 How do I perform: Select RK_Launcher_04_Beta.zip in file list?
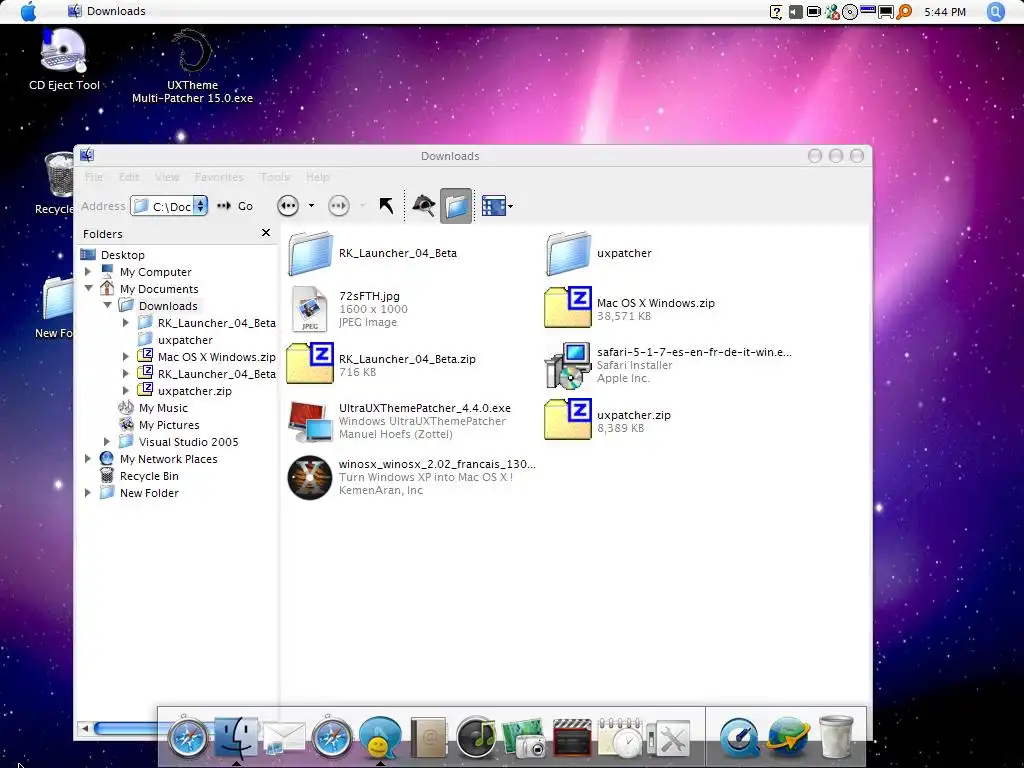click(310, 363)
